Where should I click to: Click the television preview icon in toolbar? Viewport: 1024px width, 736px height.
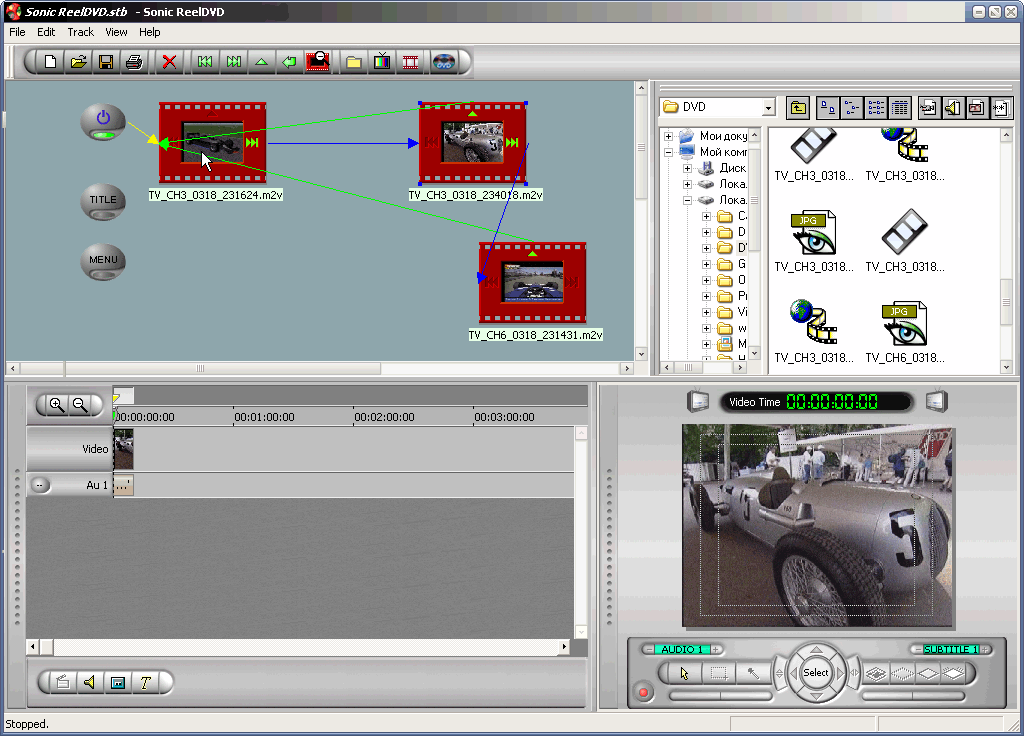pyautogui.click(x=382, y=62)
